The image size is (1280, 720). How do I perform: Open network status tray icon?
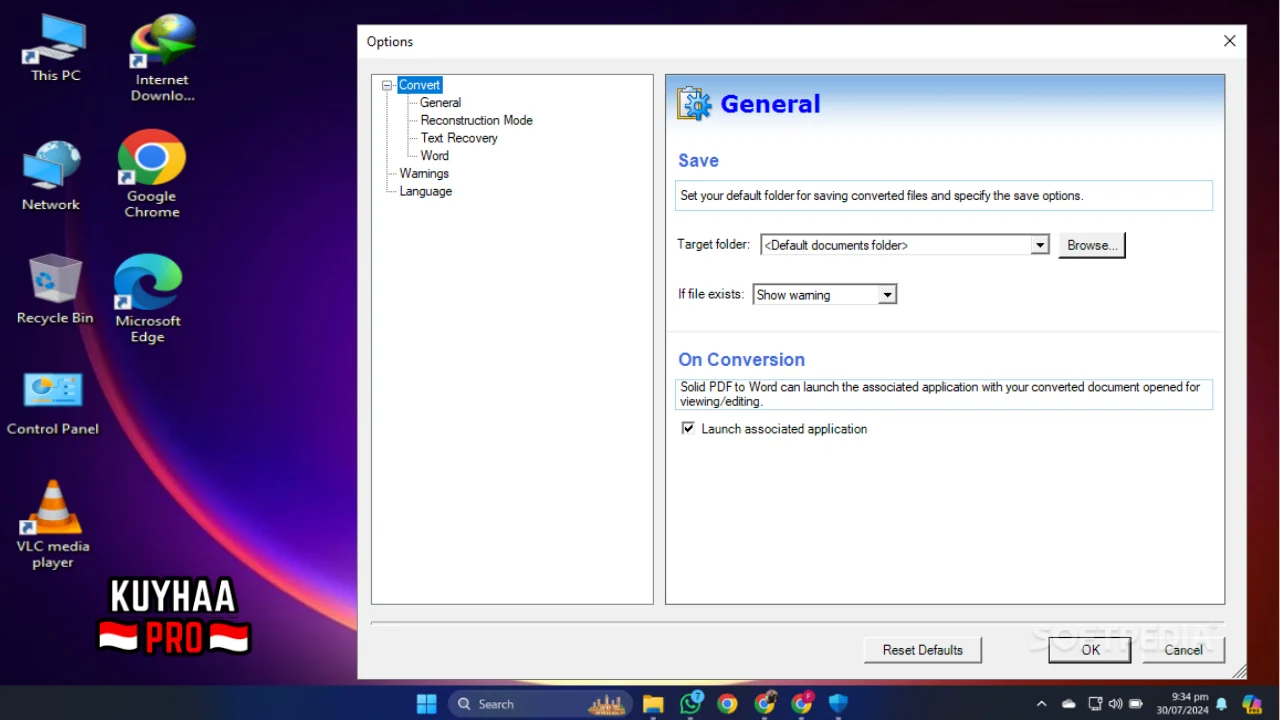pos(1095,704)
